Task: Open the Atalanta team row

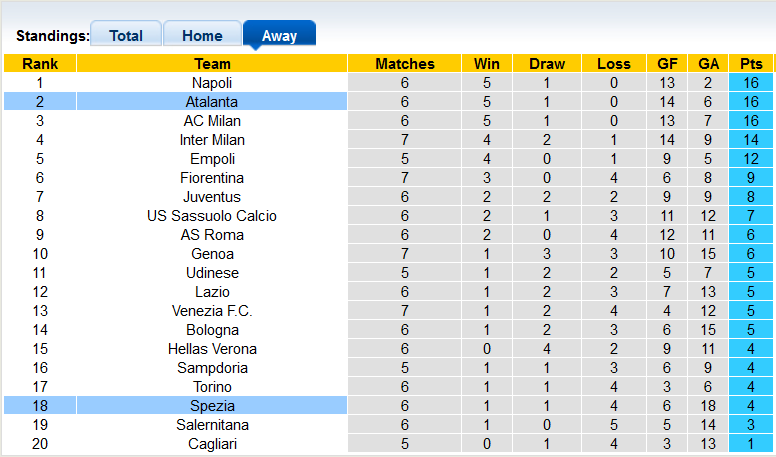Action: [212, 102]
